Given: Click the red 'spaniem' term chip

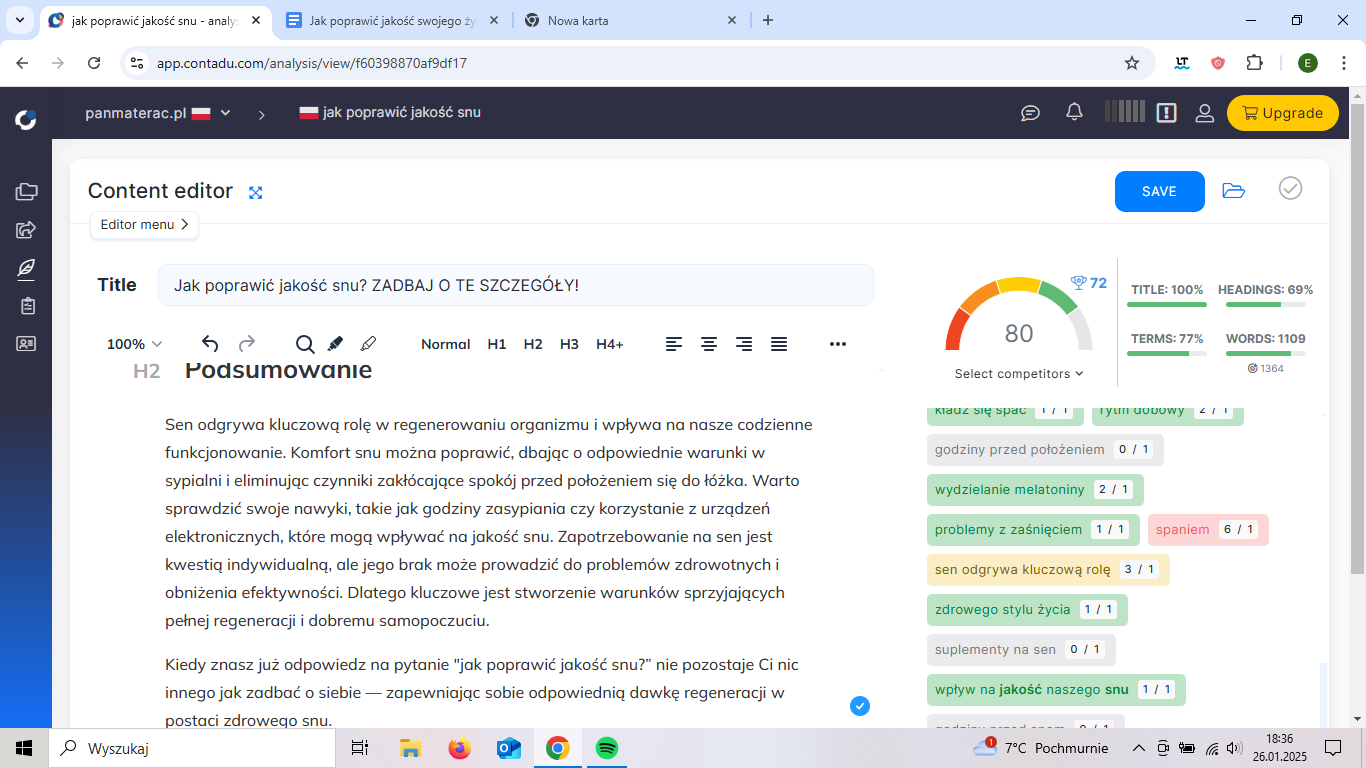Looking at the screenshot, I should 1208,530.
